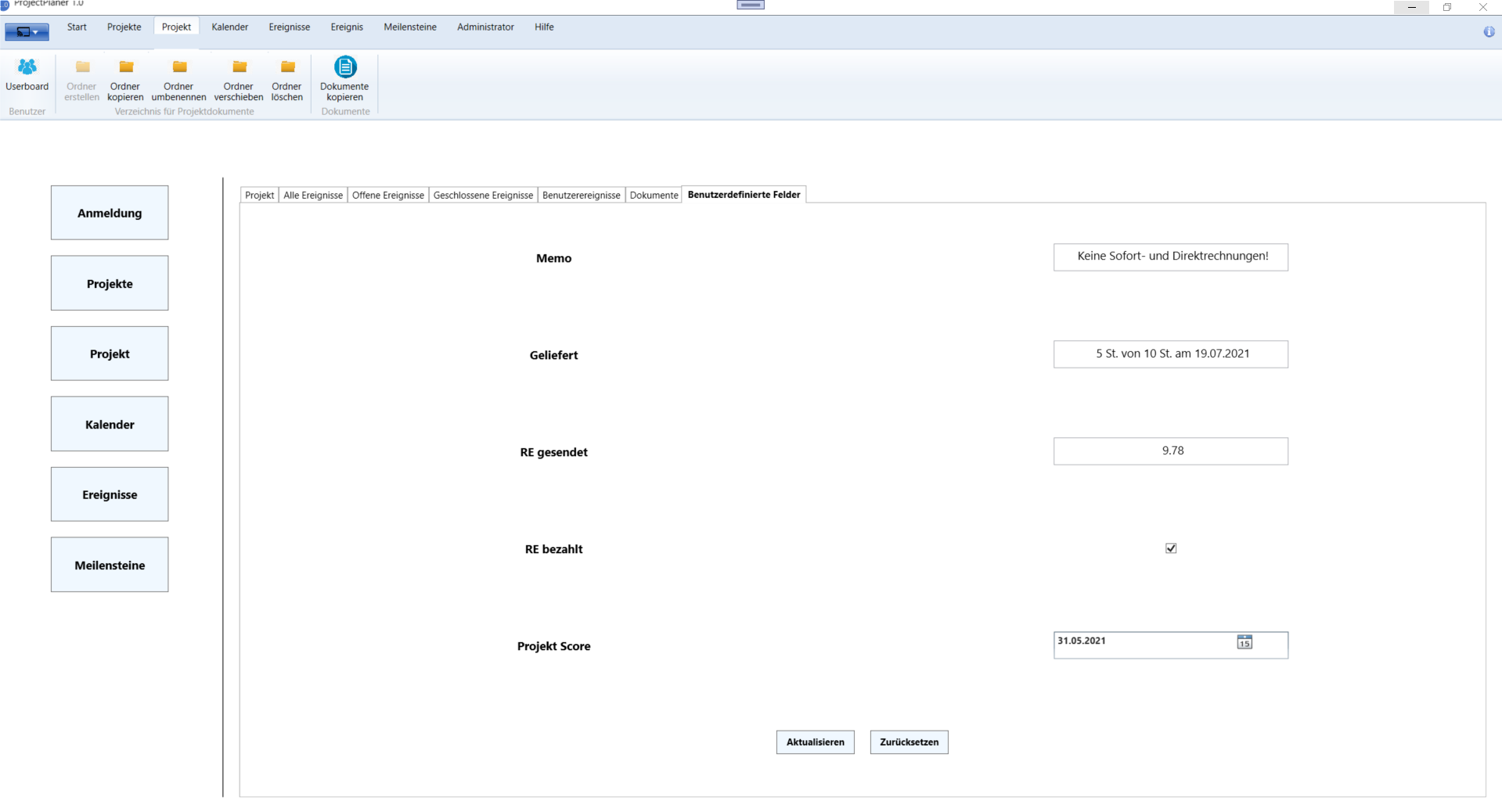This screenshot has height=812, width=1502.
Task: Click the RE gesendet value field
Action: [x=1171, y=451]
